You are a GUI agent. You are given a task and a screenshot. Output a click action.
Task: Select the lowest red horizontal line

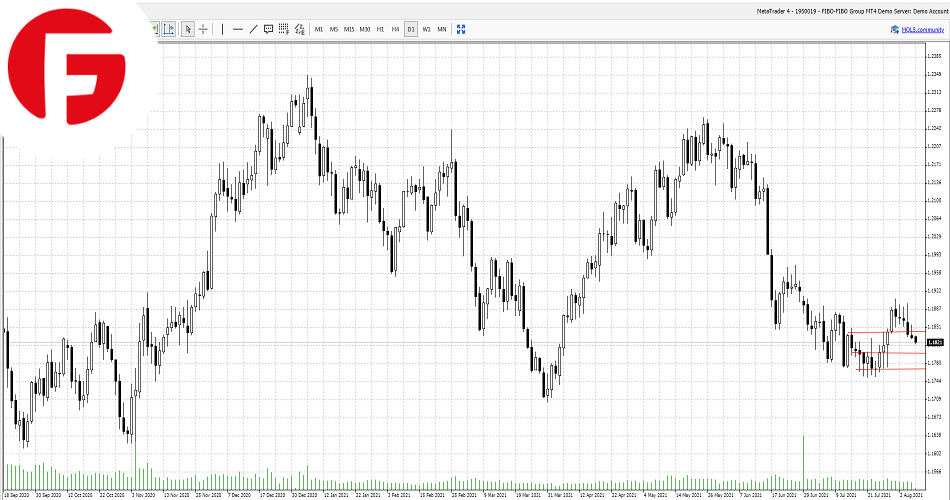pos(891,369)
